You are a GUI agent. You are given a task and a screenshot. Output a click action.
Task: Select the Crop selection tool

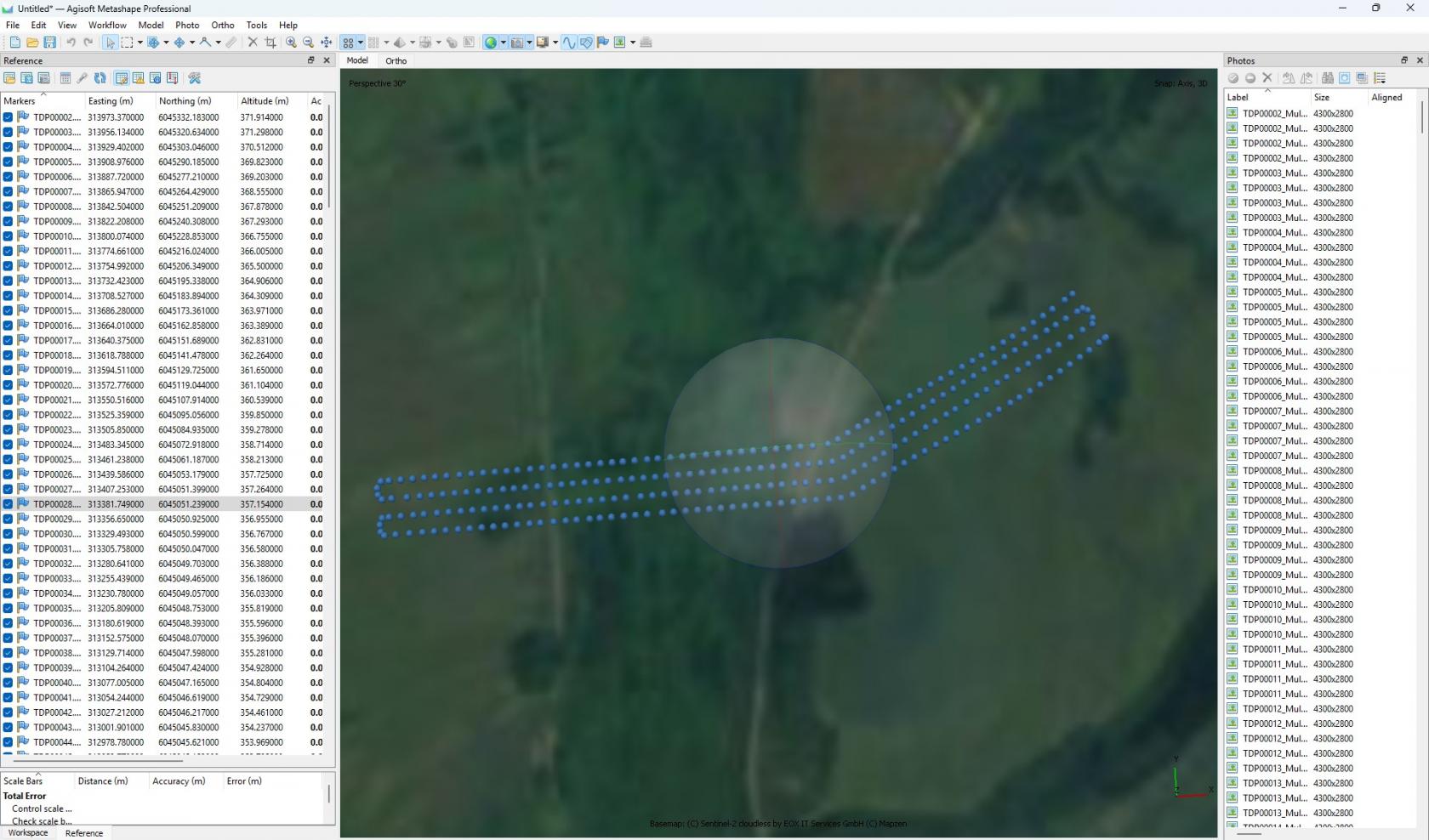pyautogui.click(x=270, y=43)
